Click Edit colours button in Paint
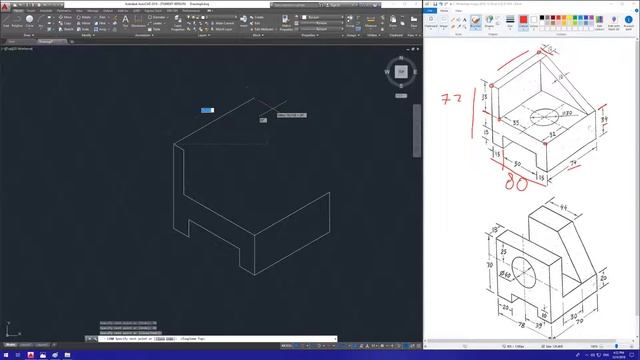This screenshot has width=640, height=360. click(599, 22)
